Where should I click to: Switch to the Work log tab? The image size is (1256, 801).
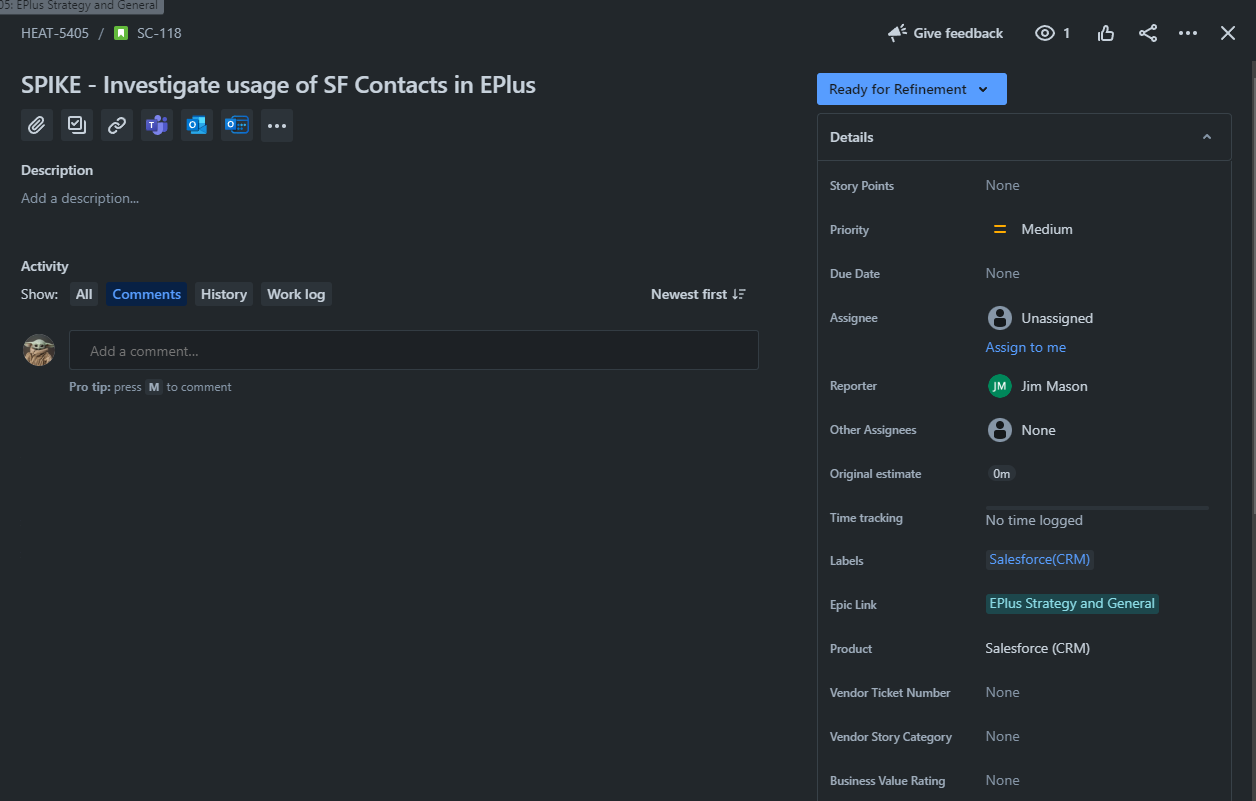coord(296,294)
